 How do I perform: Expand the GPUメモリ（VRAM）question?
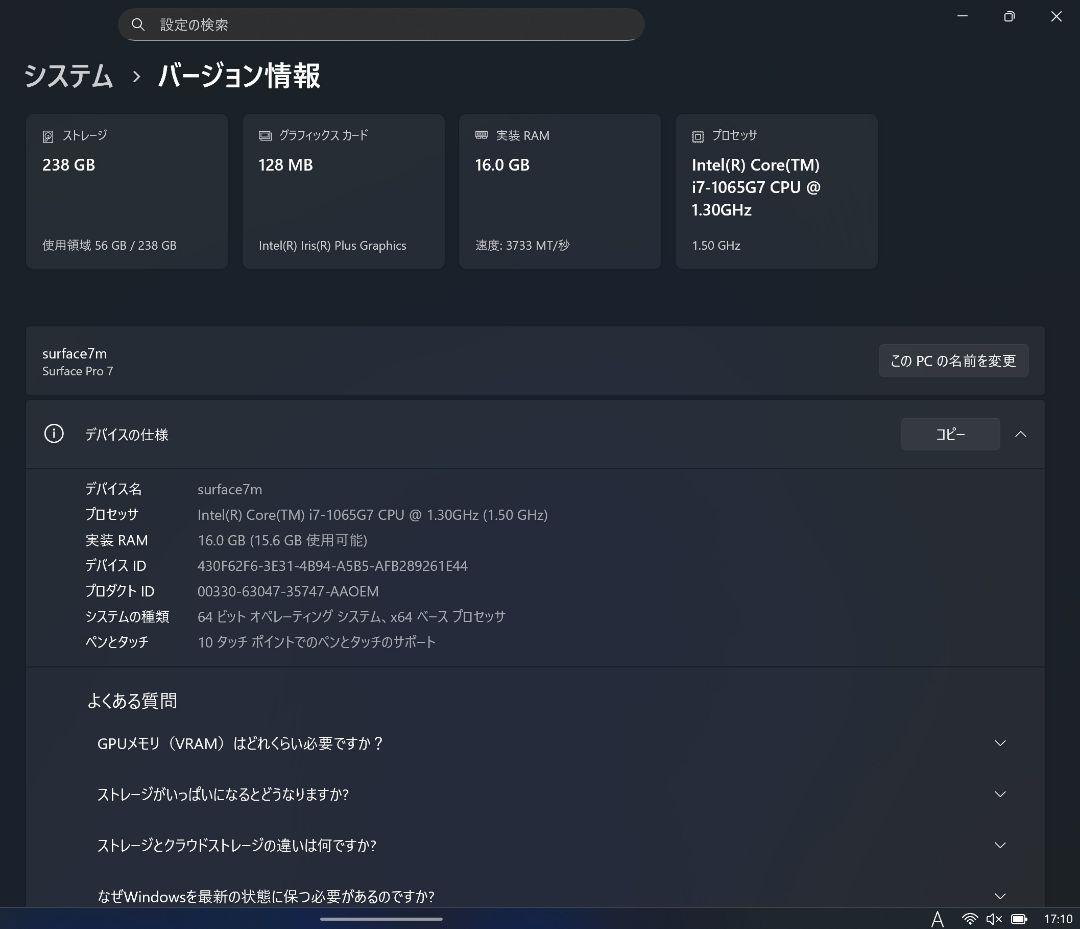[1000, 743]
